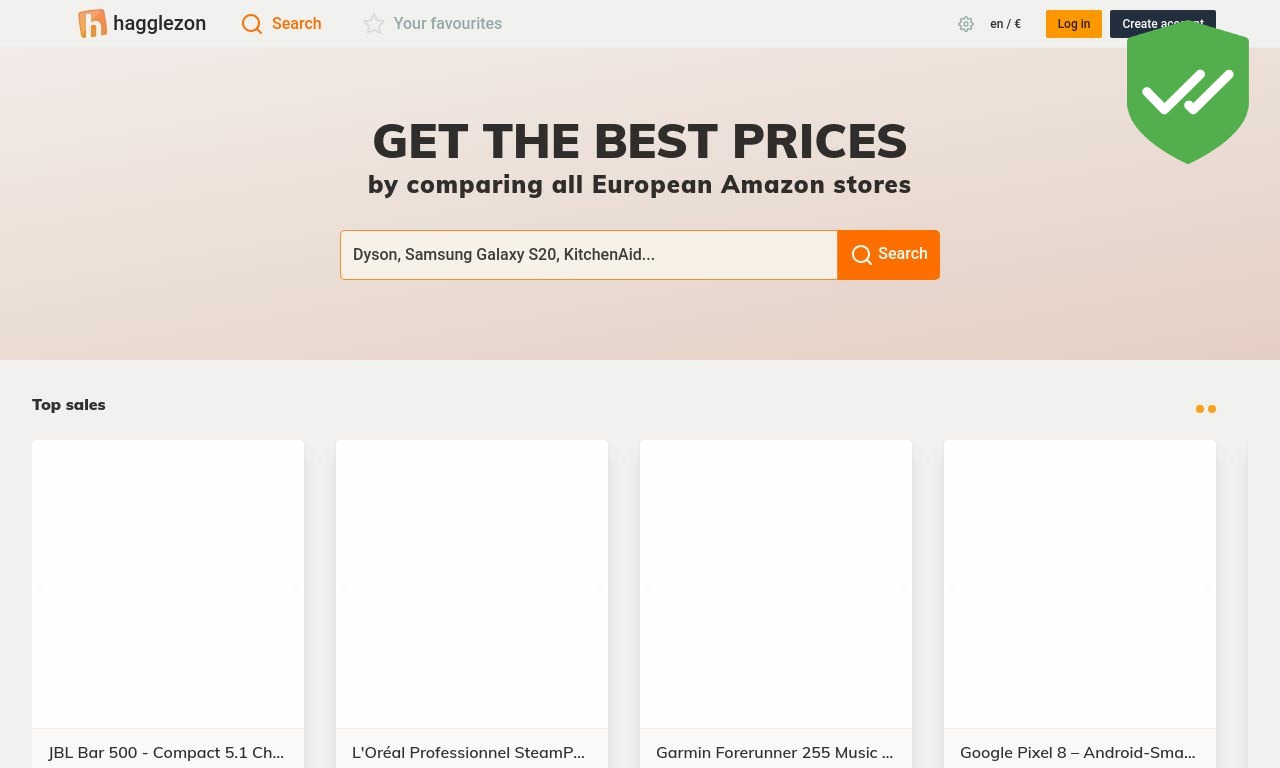1280x768 pixels.
Task: Open the Search nav item
Action: (282, 23)
